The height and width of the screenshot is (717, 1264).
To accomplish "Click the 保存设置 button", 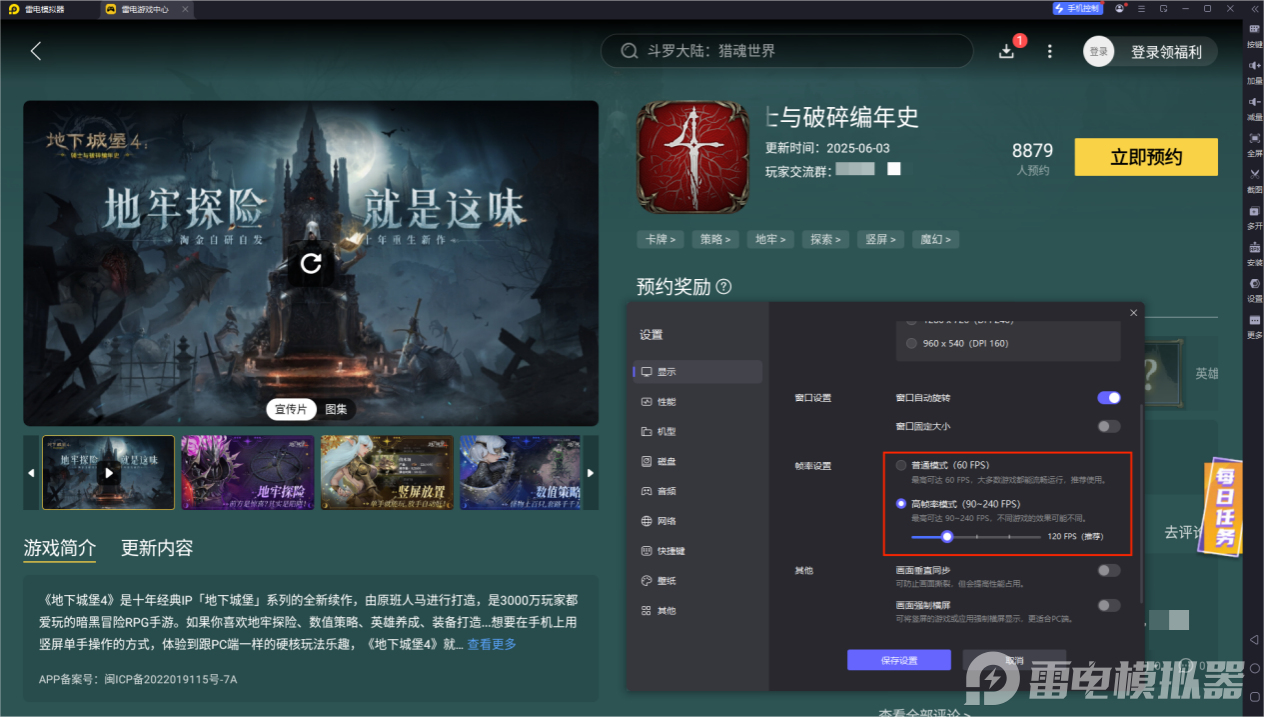I will 898,660.
